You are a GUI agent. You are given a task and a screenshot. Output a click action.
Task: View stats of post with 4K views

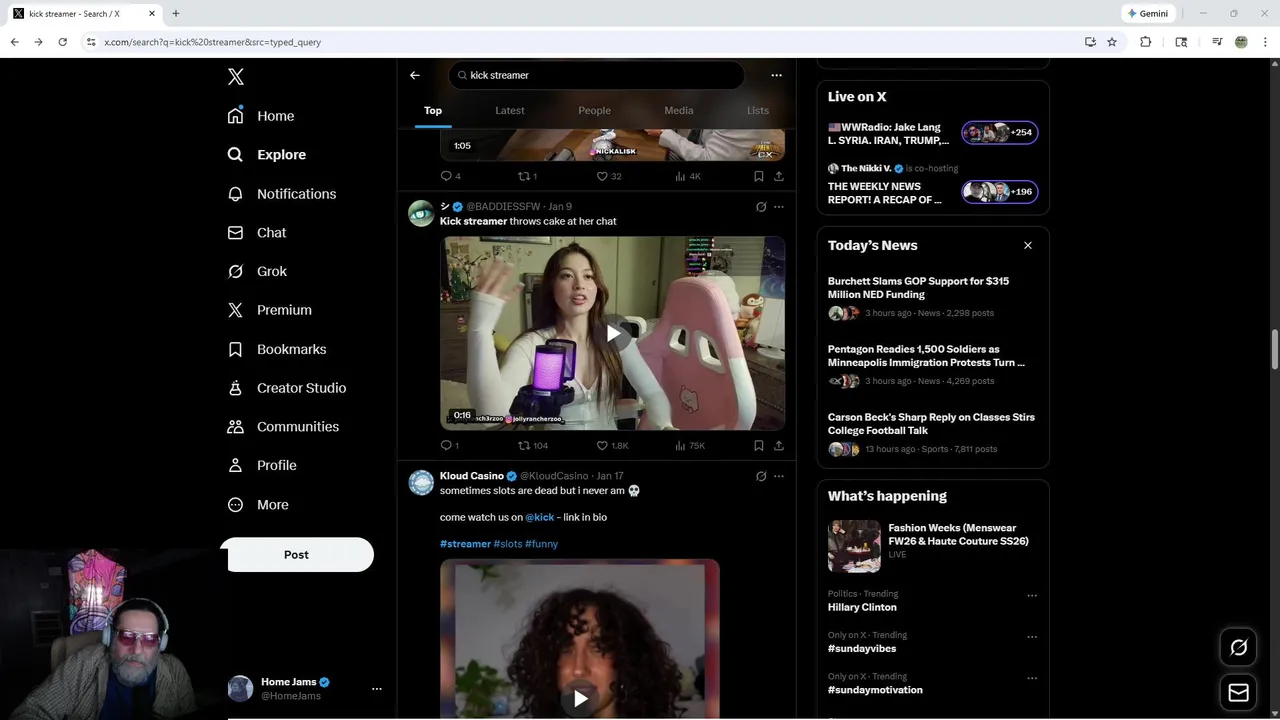pos(688,176)
